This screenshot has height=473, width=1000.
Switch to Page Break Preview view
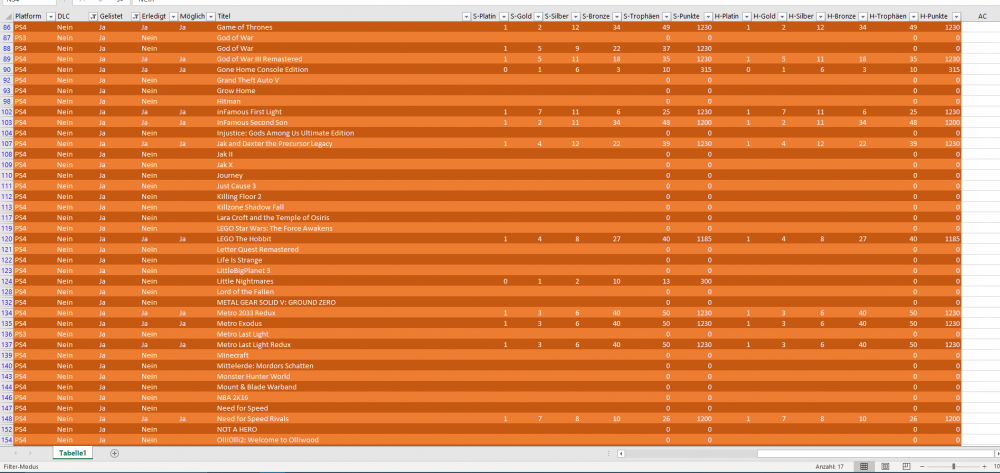905,467
